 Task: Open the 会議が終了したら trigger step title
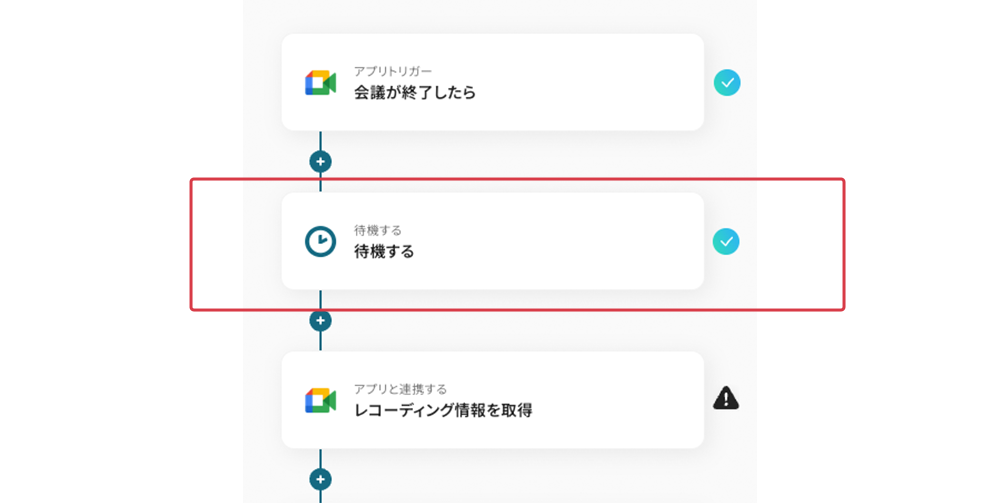coord(414,93)
